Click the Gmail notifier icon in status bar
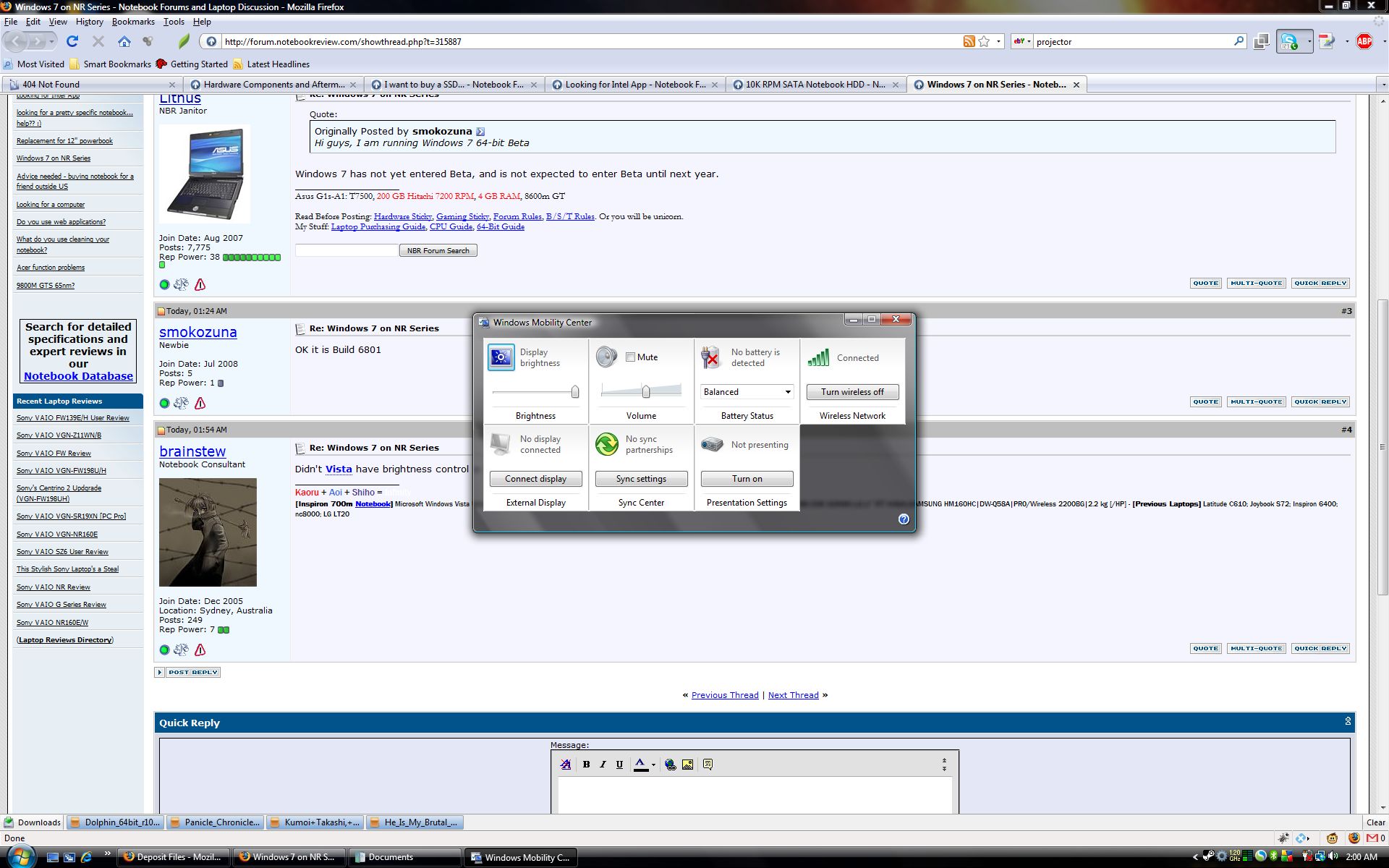The image size is (1389, 868). 1372,838
